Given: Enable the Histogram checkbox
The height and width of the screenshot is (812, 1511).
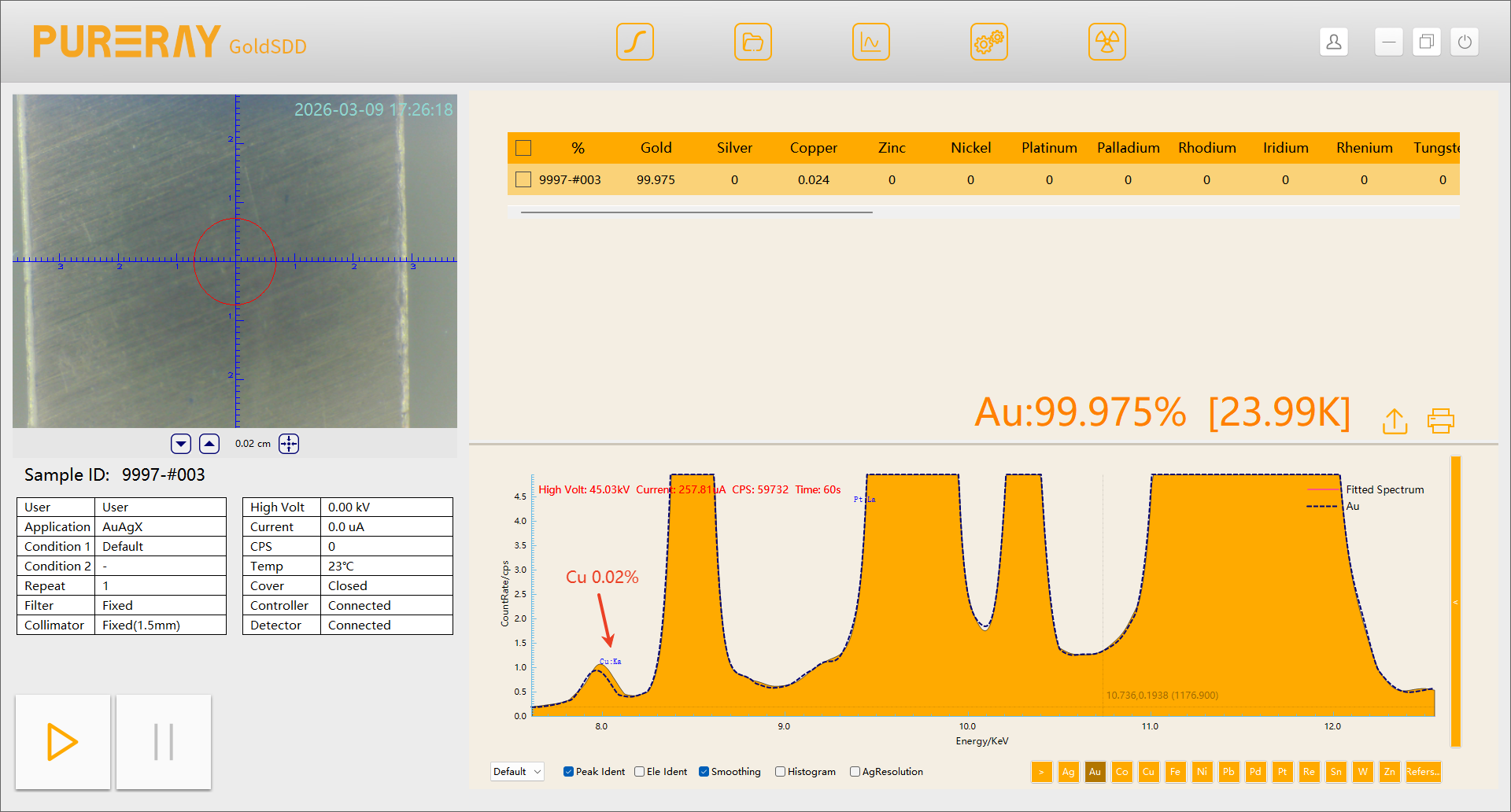Looking at the screenshot, I should tap(780, 772).
